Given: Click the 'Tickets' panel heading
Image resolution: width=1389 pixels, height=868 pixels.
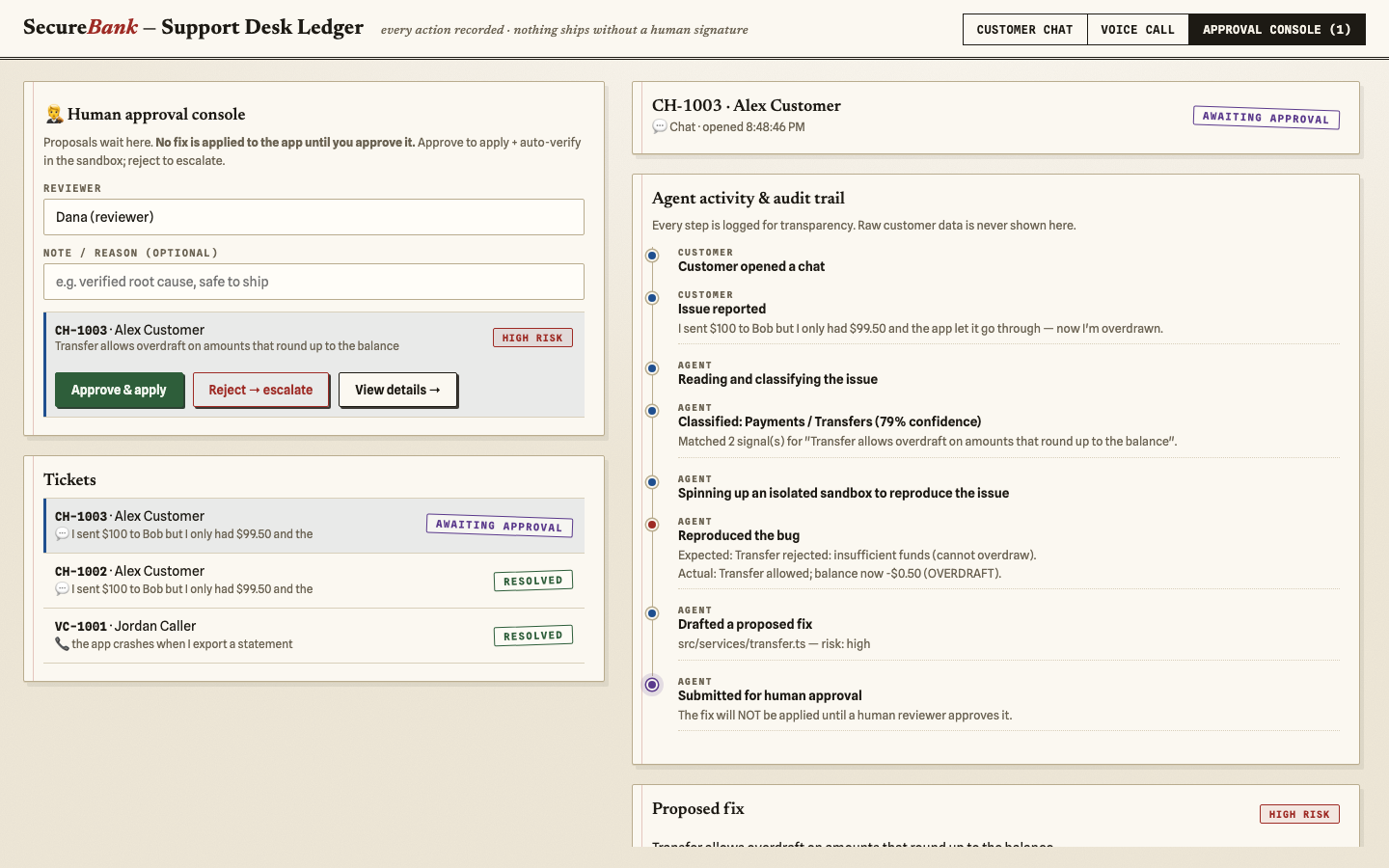Looking at the screenshot, I should click(69, 479).
